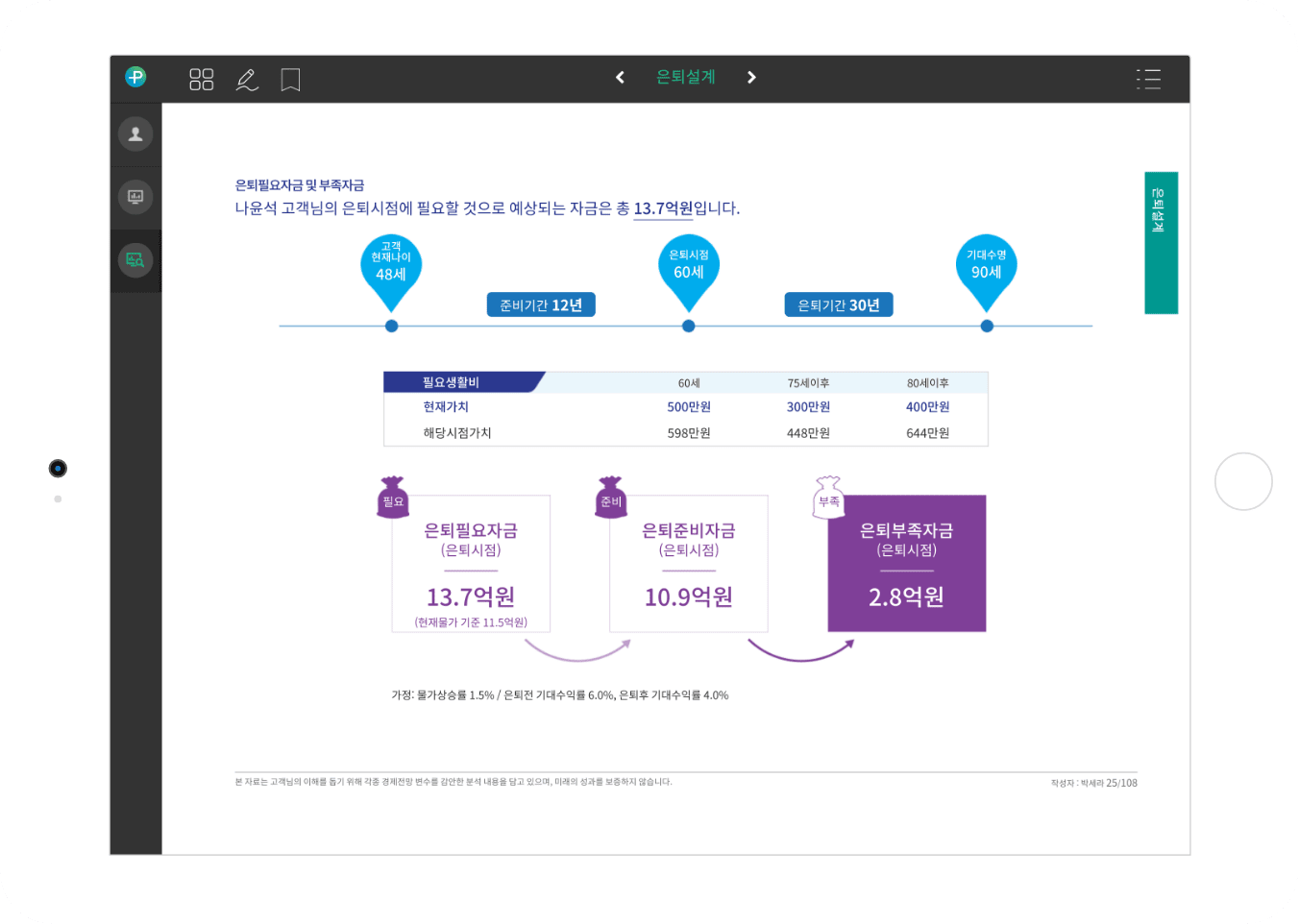
Task: Click the 60세 retirement age marker
Action: point(689,273)
